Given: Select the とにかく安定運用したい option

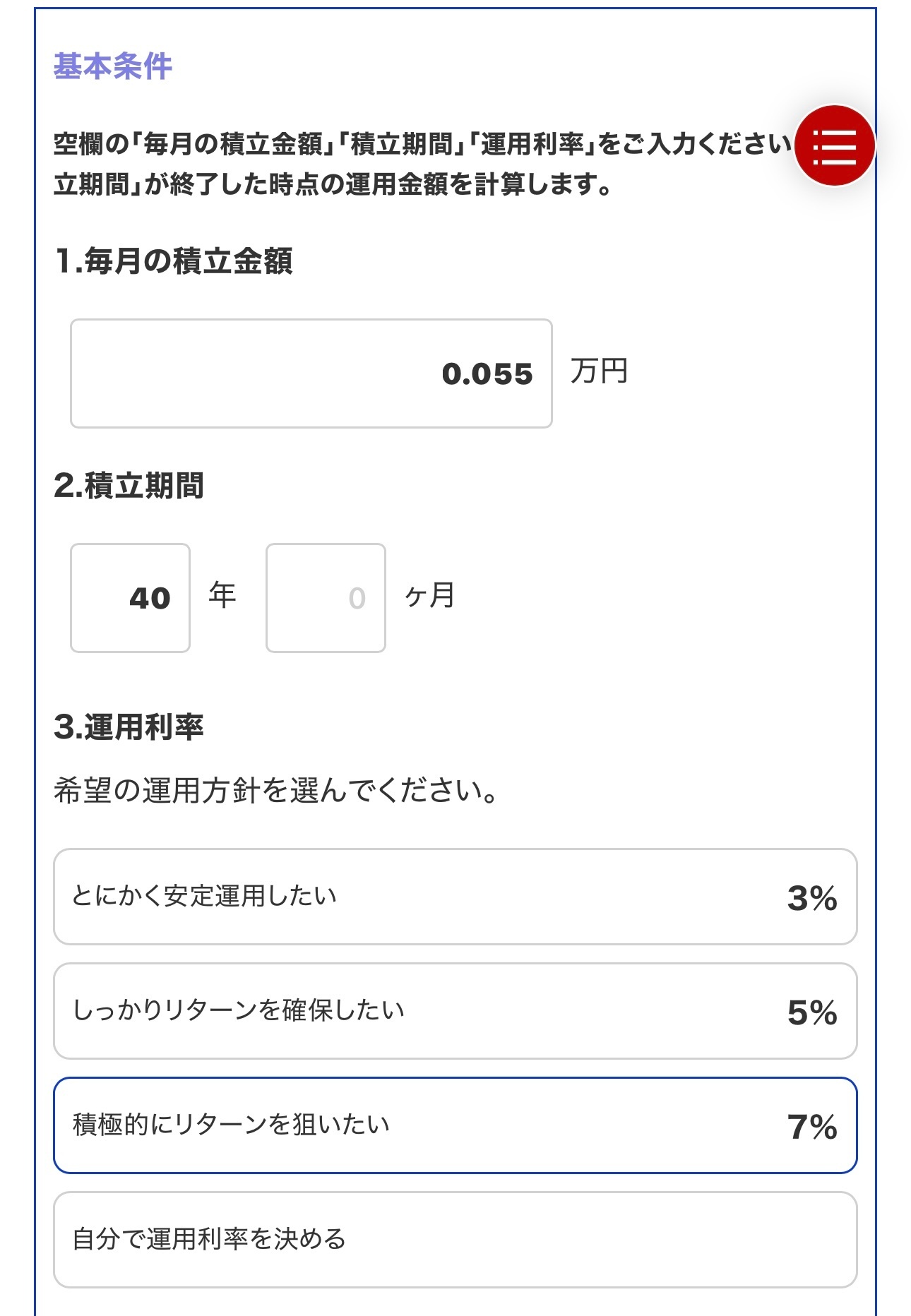Looking at the screenshot, I should point(455,897).
